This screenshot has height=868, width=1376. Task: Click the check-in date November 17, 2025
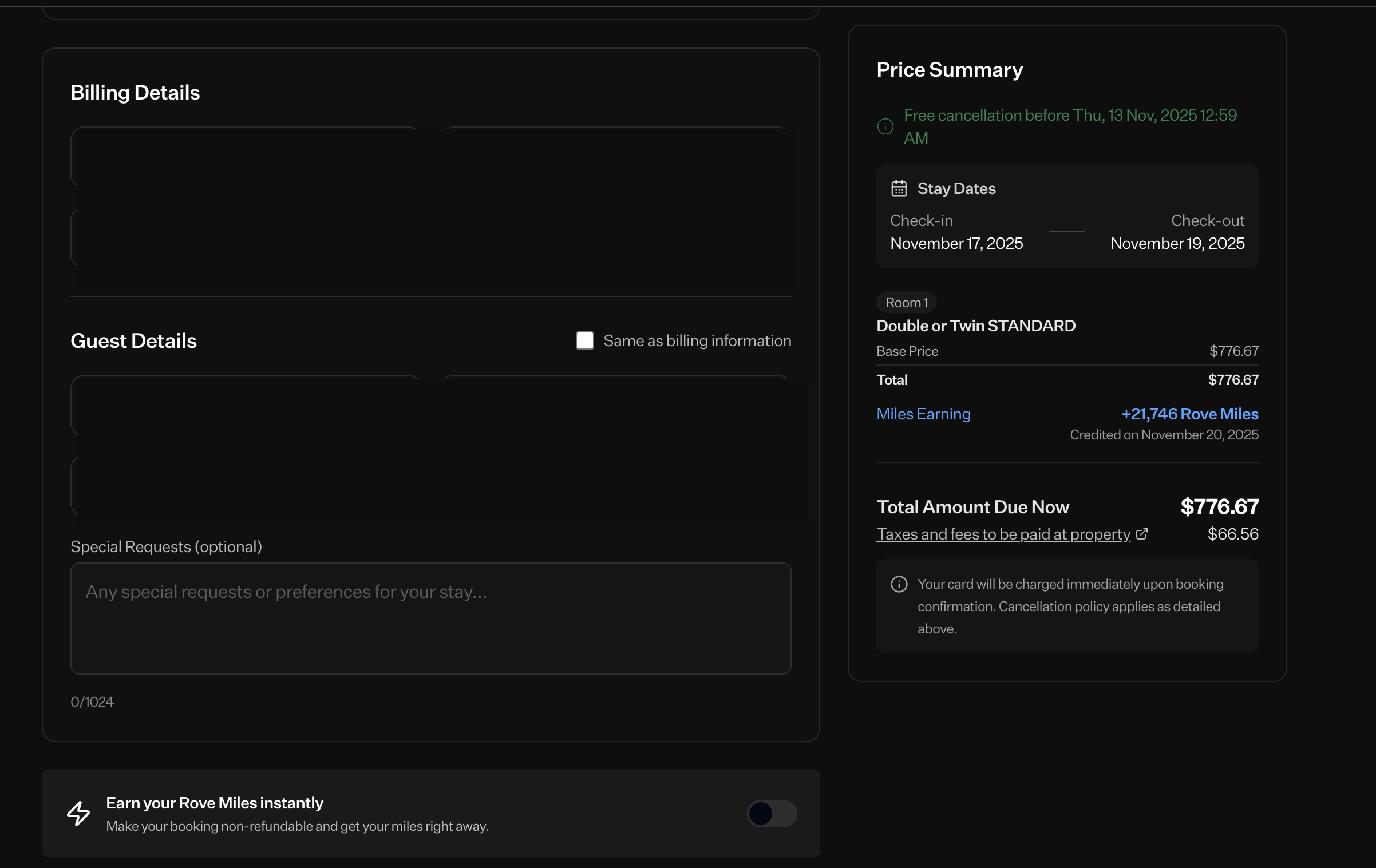(956, 244)
